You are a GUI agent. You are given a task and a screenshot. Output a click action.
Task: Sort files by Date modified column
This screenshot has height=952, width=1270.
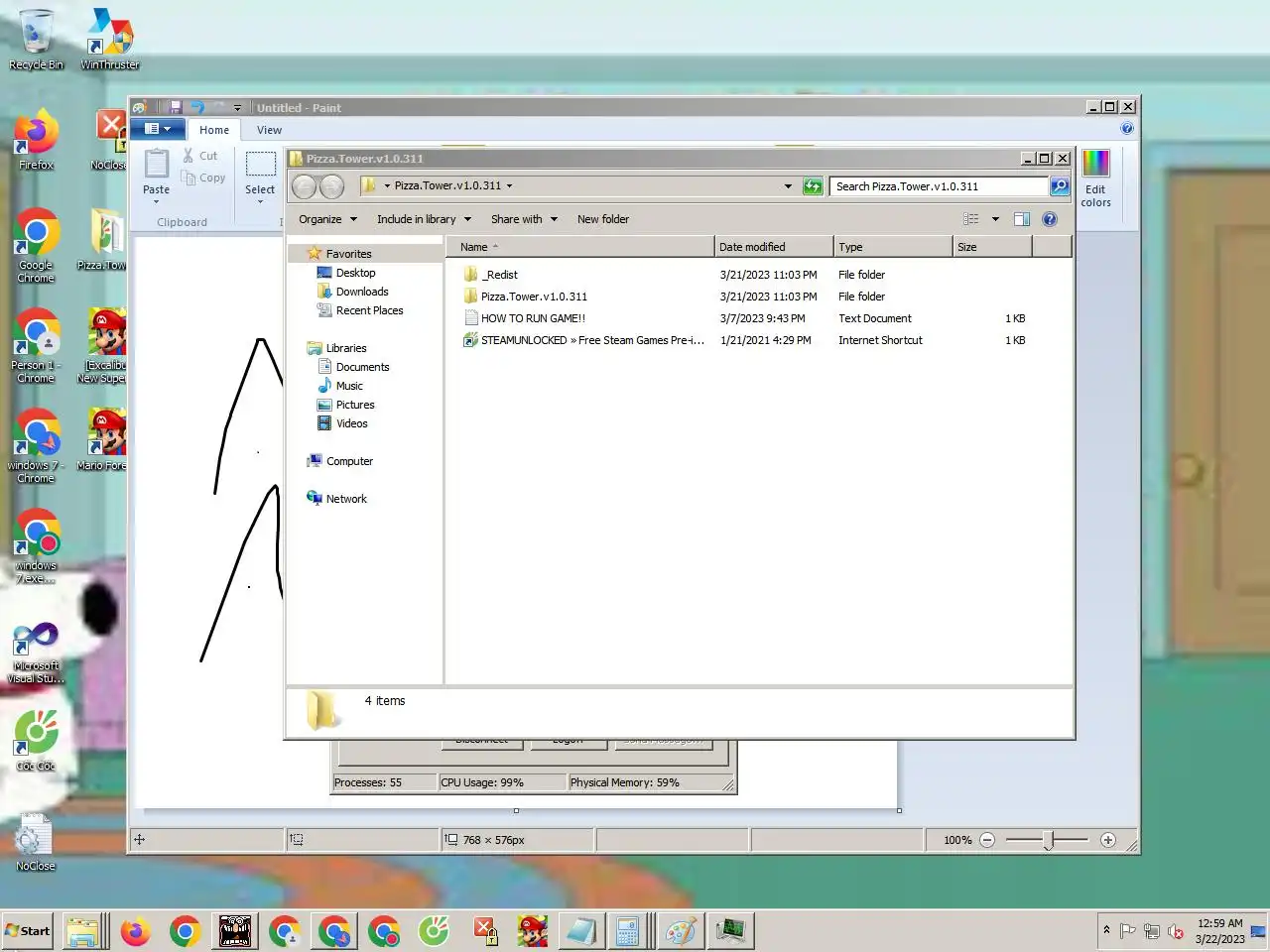(774, 247)
